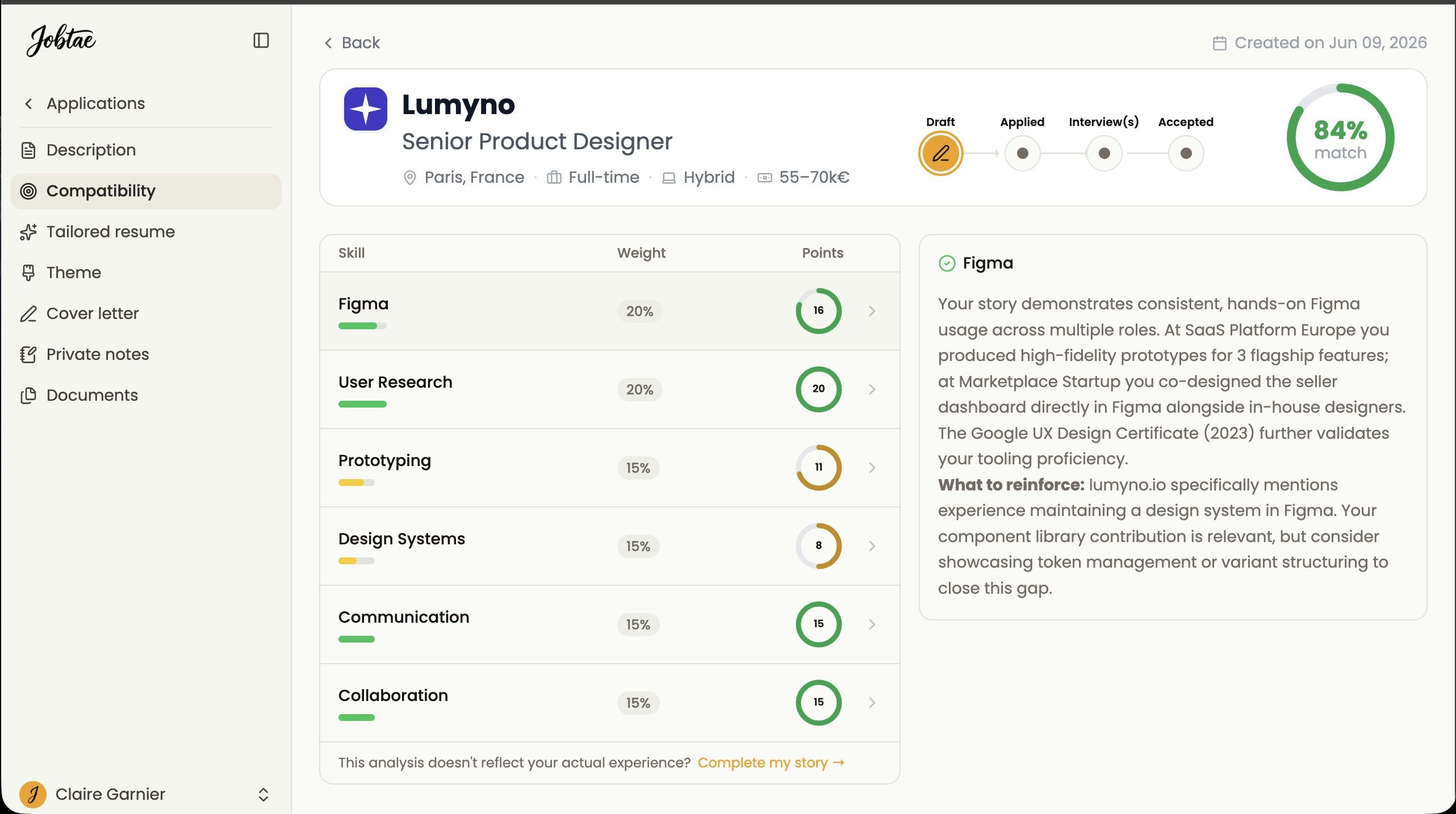Select the Prototyping skill name
1456x814 pixels.
click(384, 461)
